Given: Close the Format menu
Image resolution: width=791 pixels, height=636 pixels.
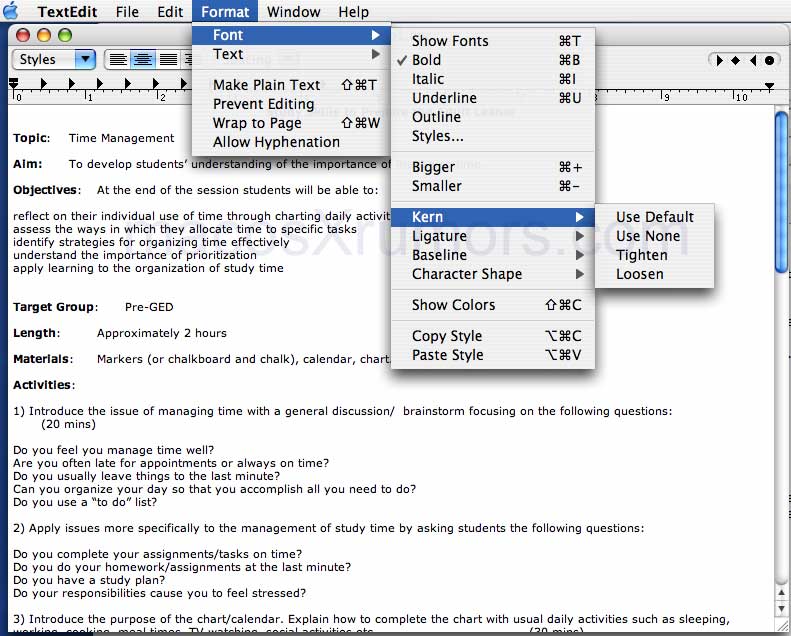Looking at the screenshot, I should [x=225, y=12].
